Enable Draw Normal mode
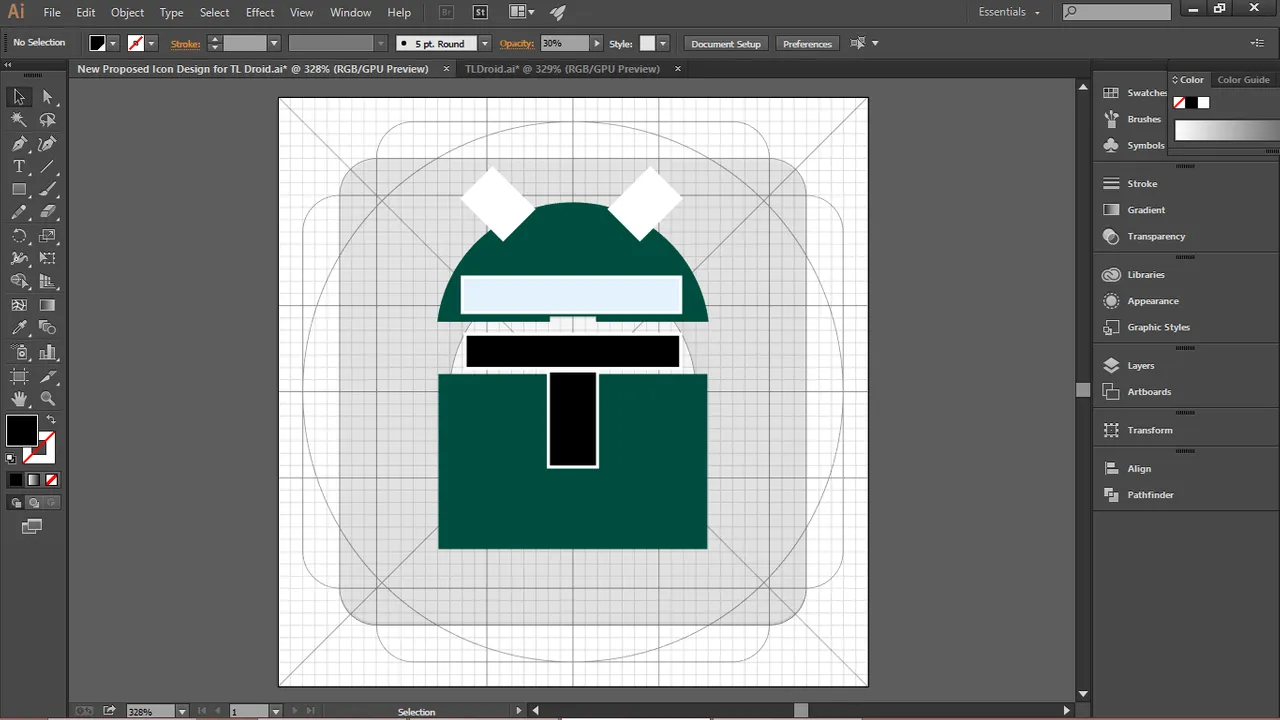The width and height of the screenshot is (1280, 720). (x=16, y=503)
